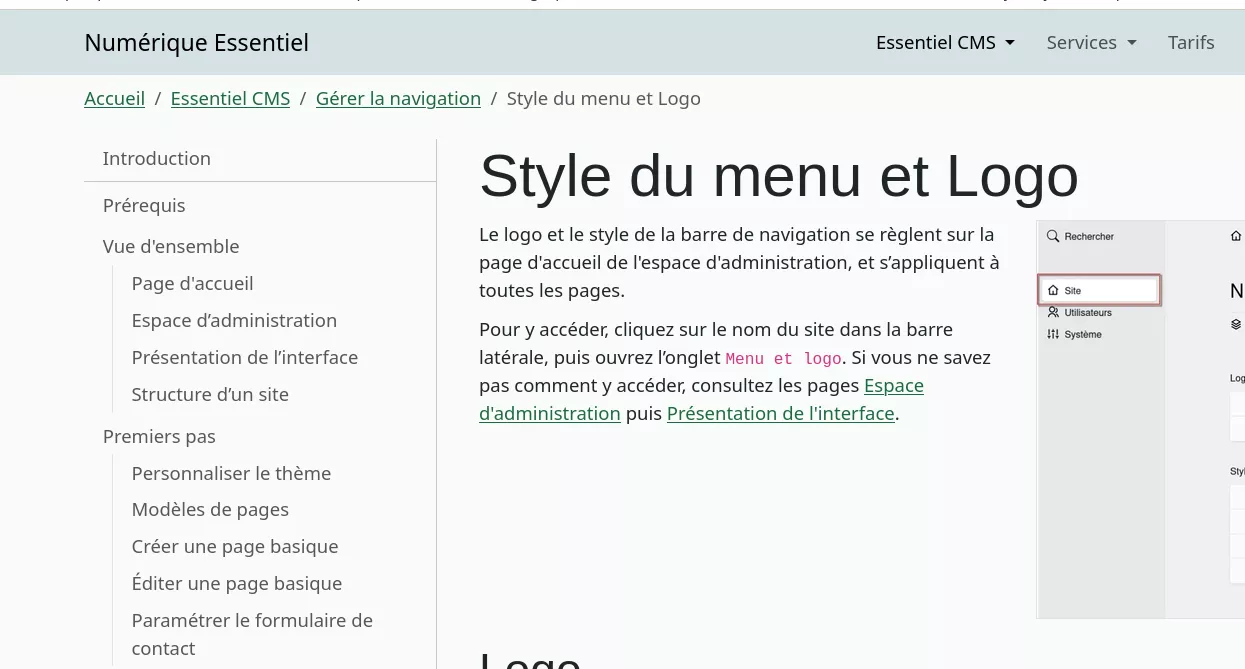The width and height of the screenshot is (1245, 669).
Task: Open the Accueil breadcrumb link
Action: tap(114, 98)
